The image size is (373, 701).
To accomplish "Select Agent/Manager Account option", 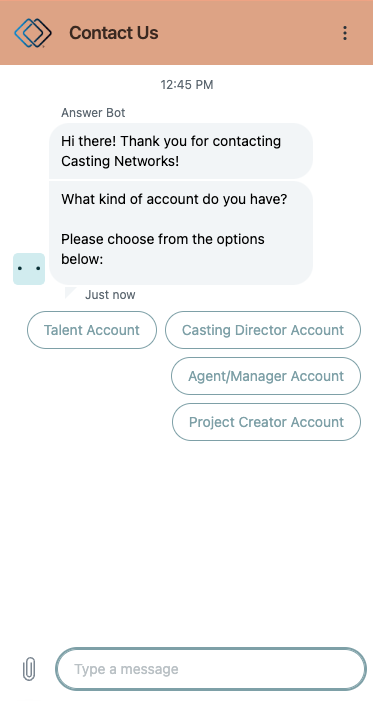I will click(266, 376).
